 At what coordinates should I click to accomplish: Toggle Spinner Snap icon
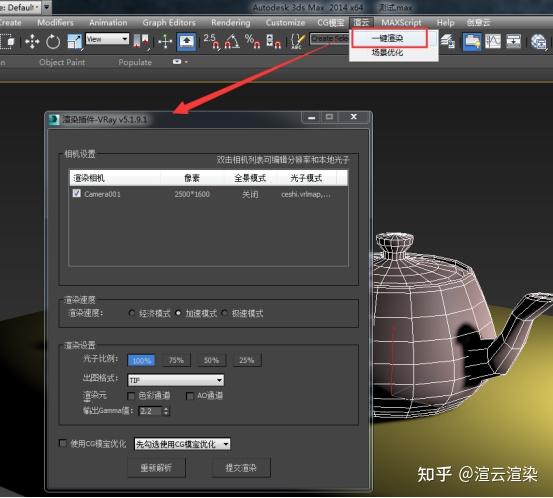coord(273,42)
